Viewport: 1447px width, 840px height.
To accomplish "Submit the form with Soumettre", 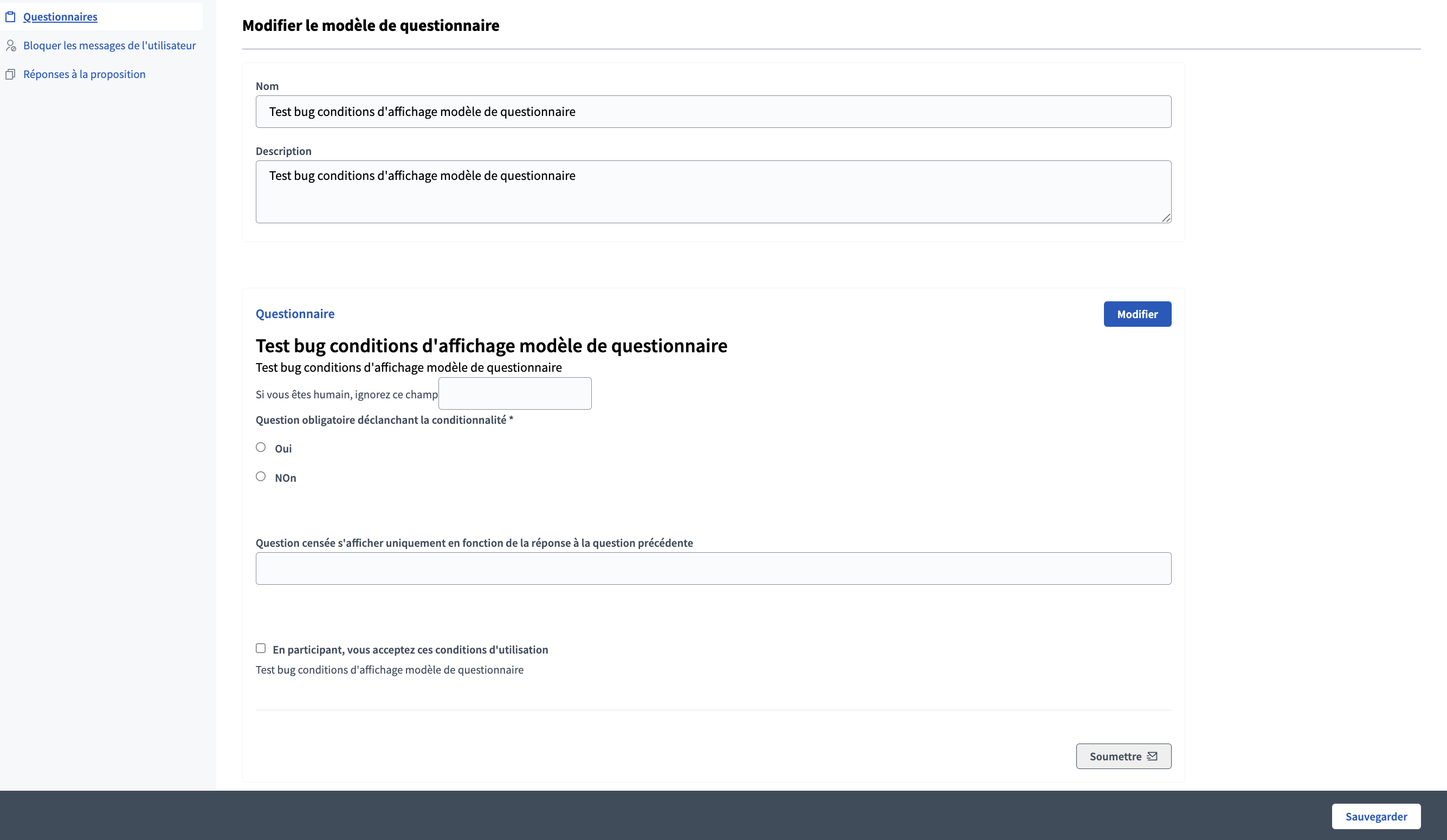I will (x=1115, y=756).
